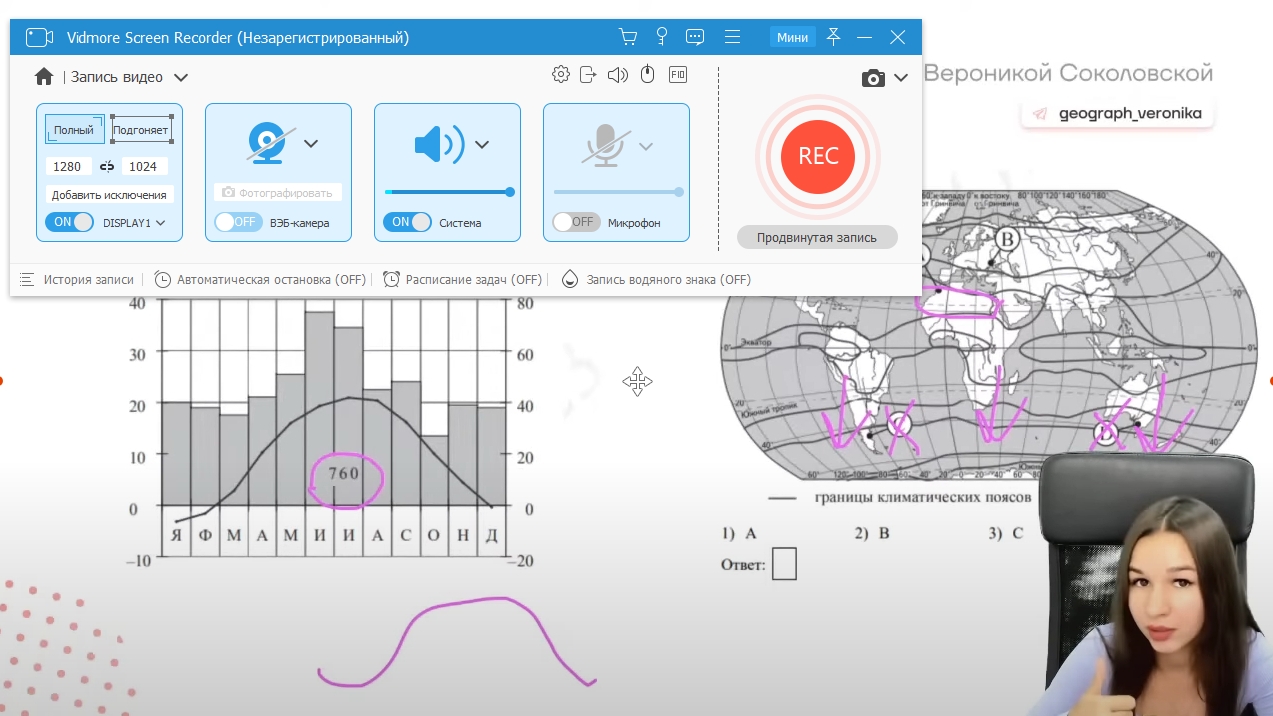Adjust the microphone volume slider
This screenshot has width=1273, height=716.
[x=618, y=192]
